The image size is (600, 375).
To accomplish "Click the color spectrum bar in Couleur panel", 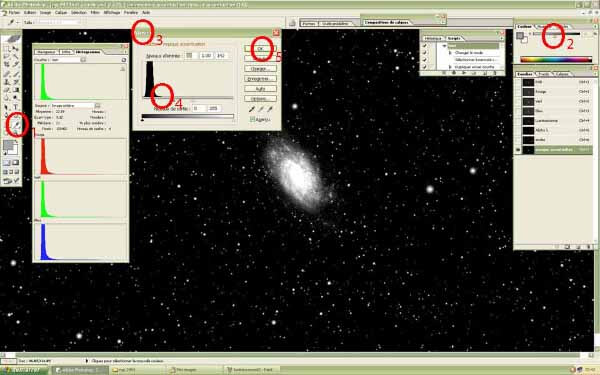I will coord(556,59).
